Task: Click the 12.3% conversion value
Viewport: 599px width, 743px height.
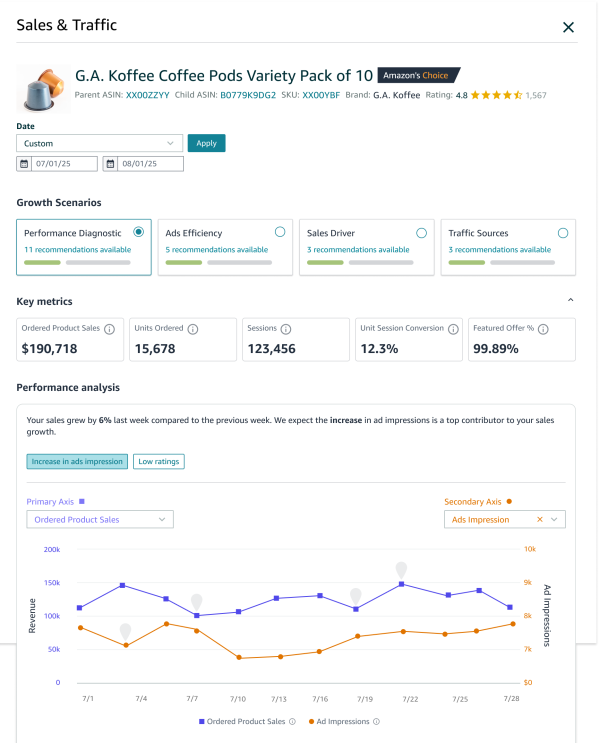Action: point(379,349)
